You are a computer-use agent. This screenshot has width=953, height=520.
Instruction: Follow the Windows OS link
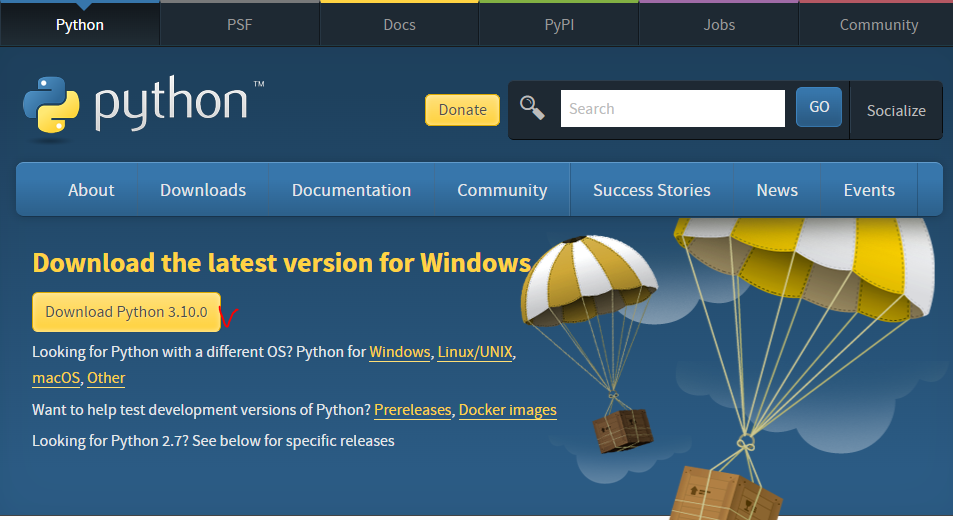[x=399, y=352]
